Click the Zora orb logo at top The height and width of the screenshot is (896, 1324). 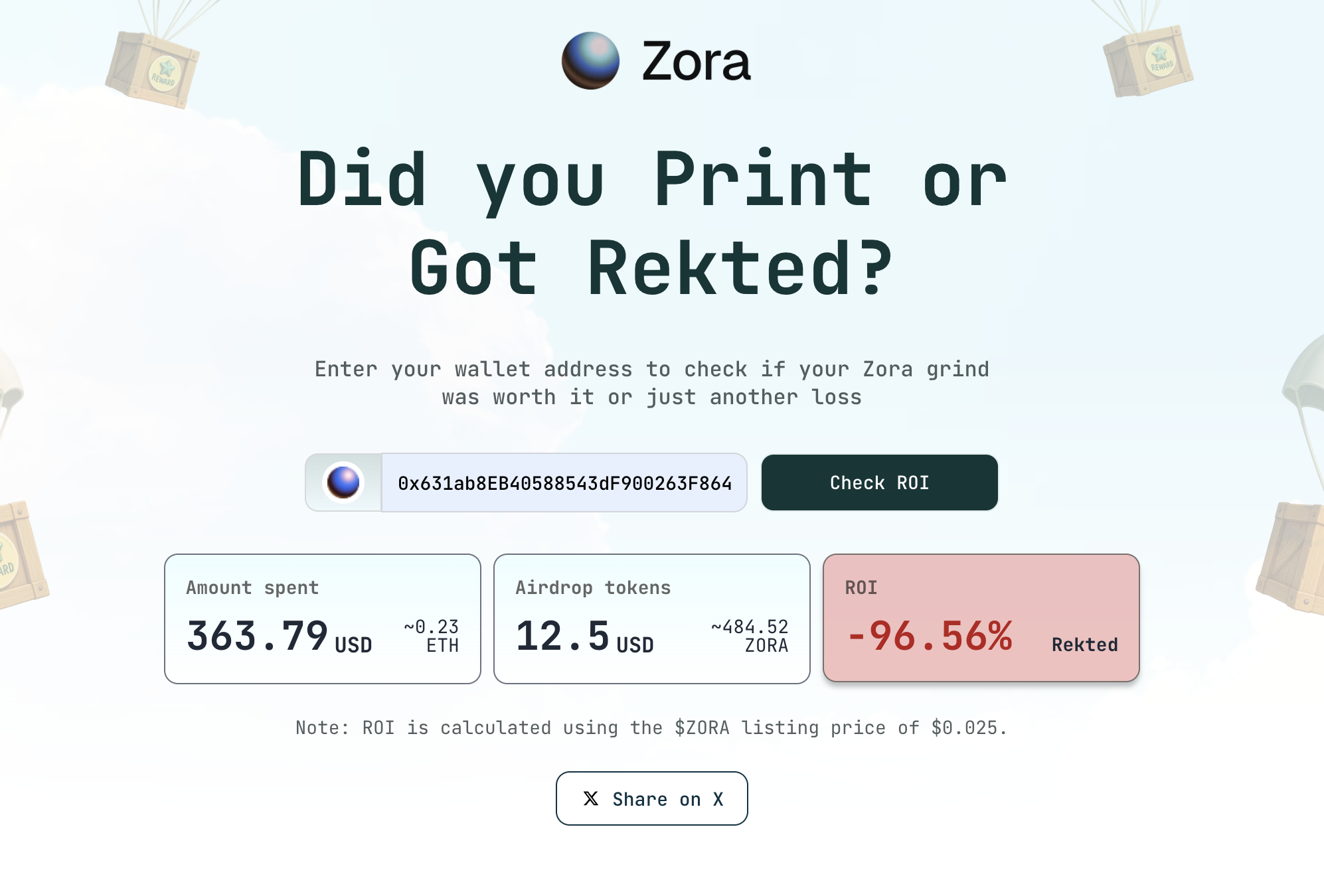pos(590,60)
